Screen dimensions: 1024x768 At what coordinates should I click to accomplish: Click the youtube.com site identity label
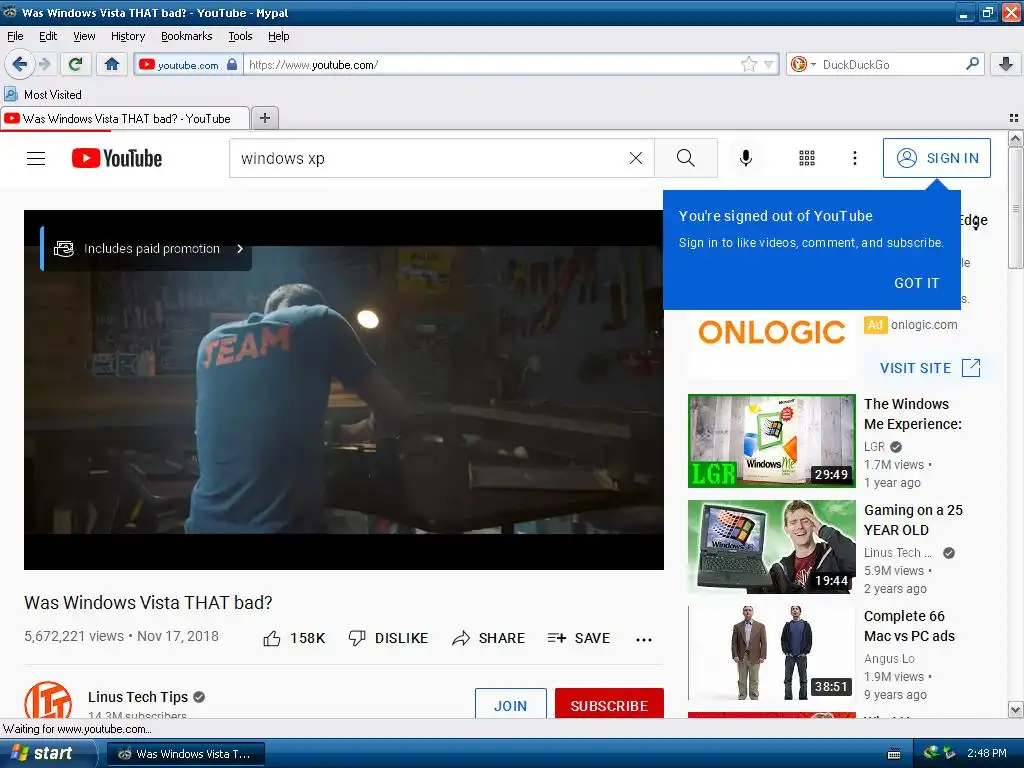point(188,65)
